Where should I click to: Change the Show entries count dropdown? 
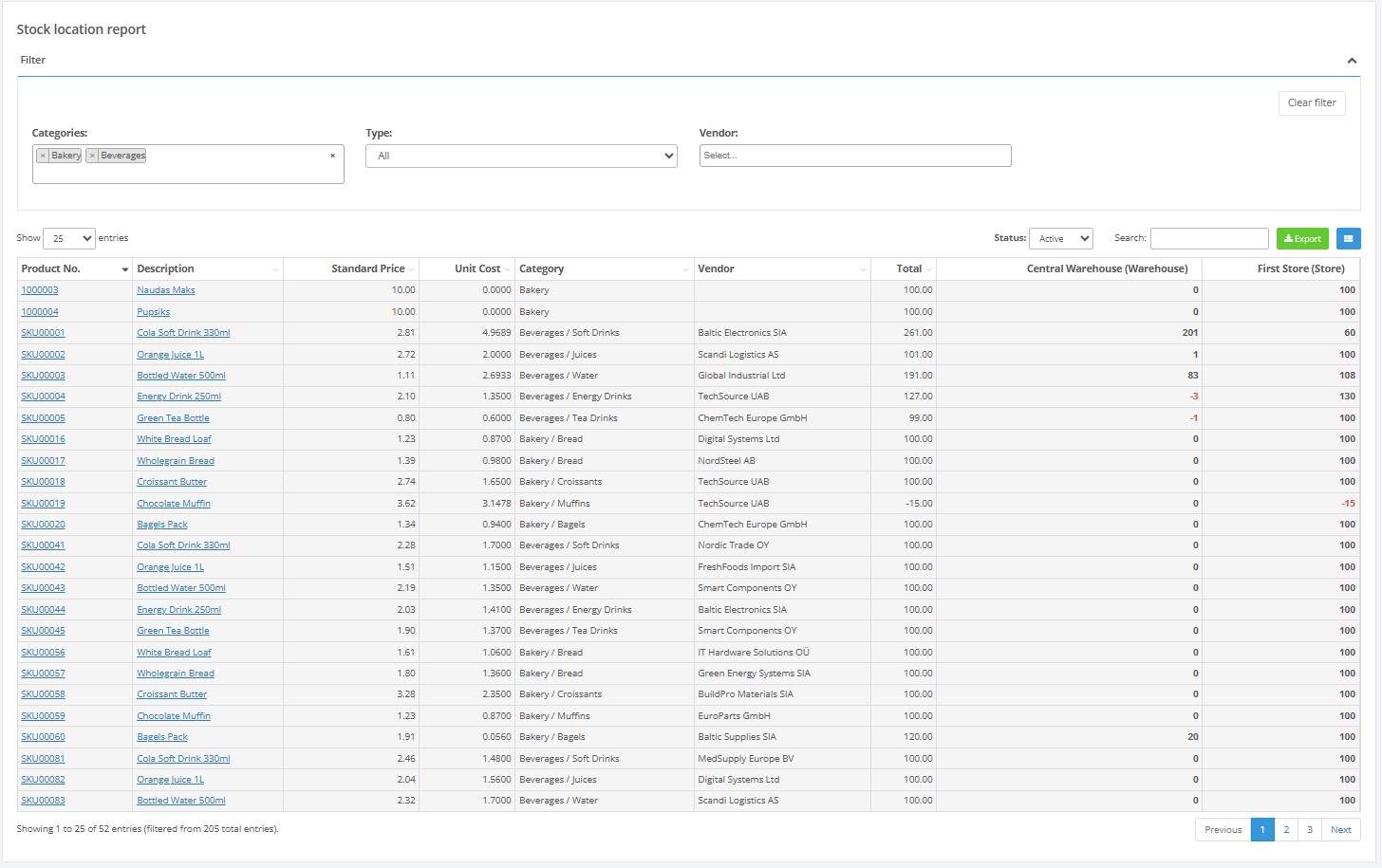coord(69,238)
